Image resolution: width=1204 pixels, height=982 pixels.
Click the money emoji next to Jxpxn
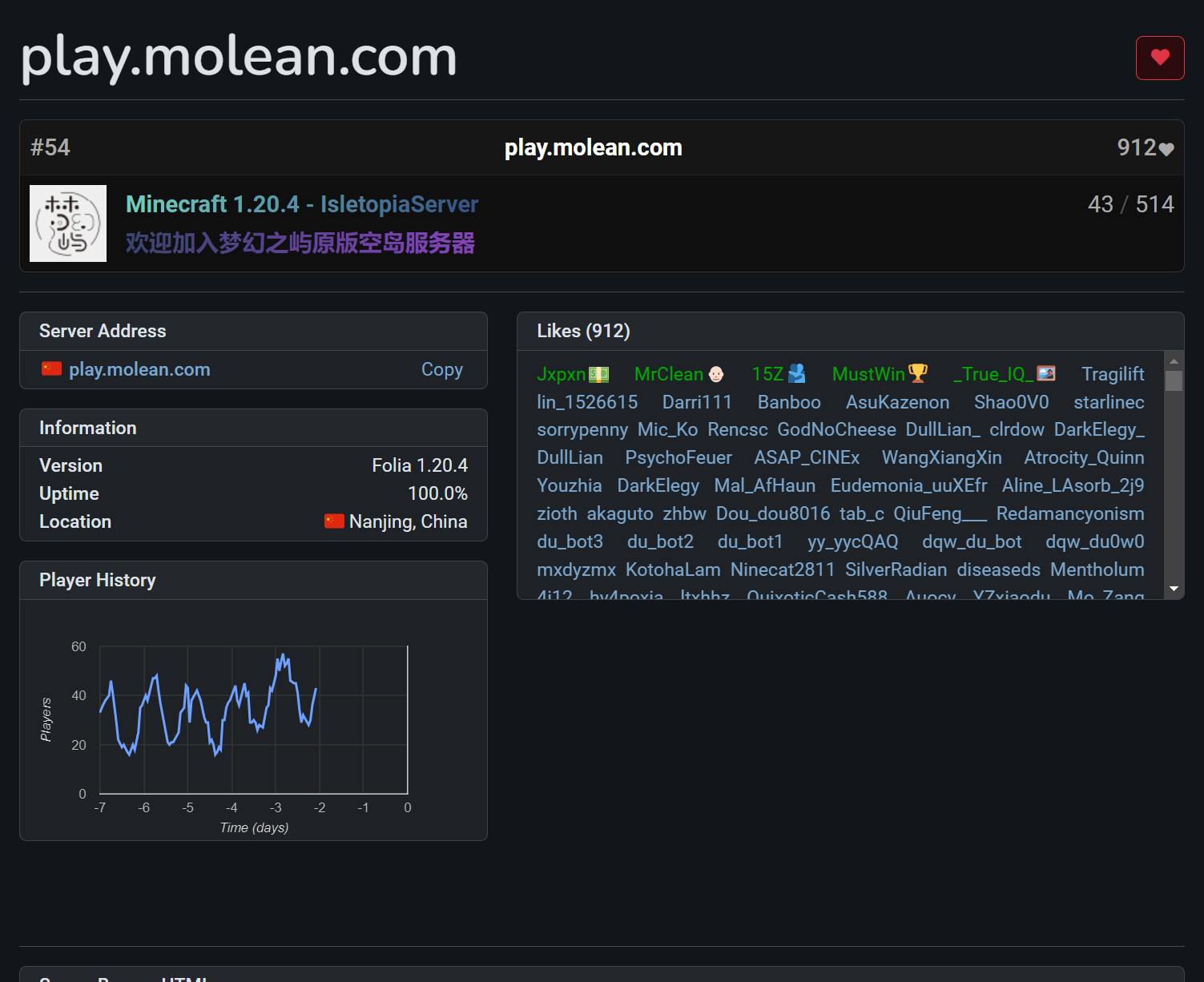[599, 374]
